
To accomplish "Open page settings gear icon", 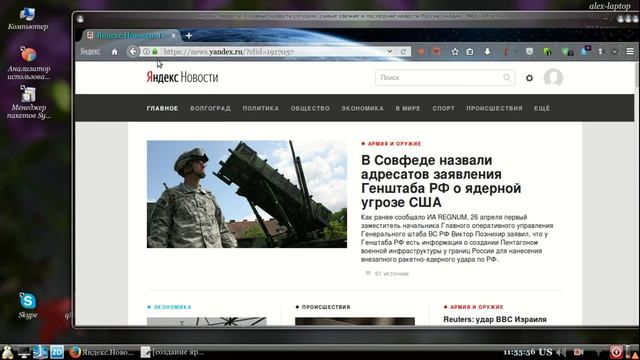I will coord(529,78).
